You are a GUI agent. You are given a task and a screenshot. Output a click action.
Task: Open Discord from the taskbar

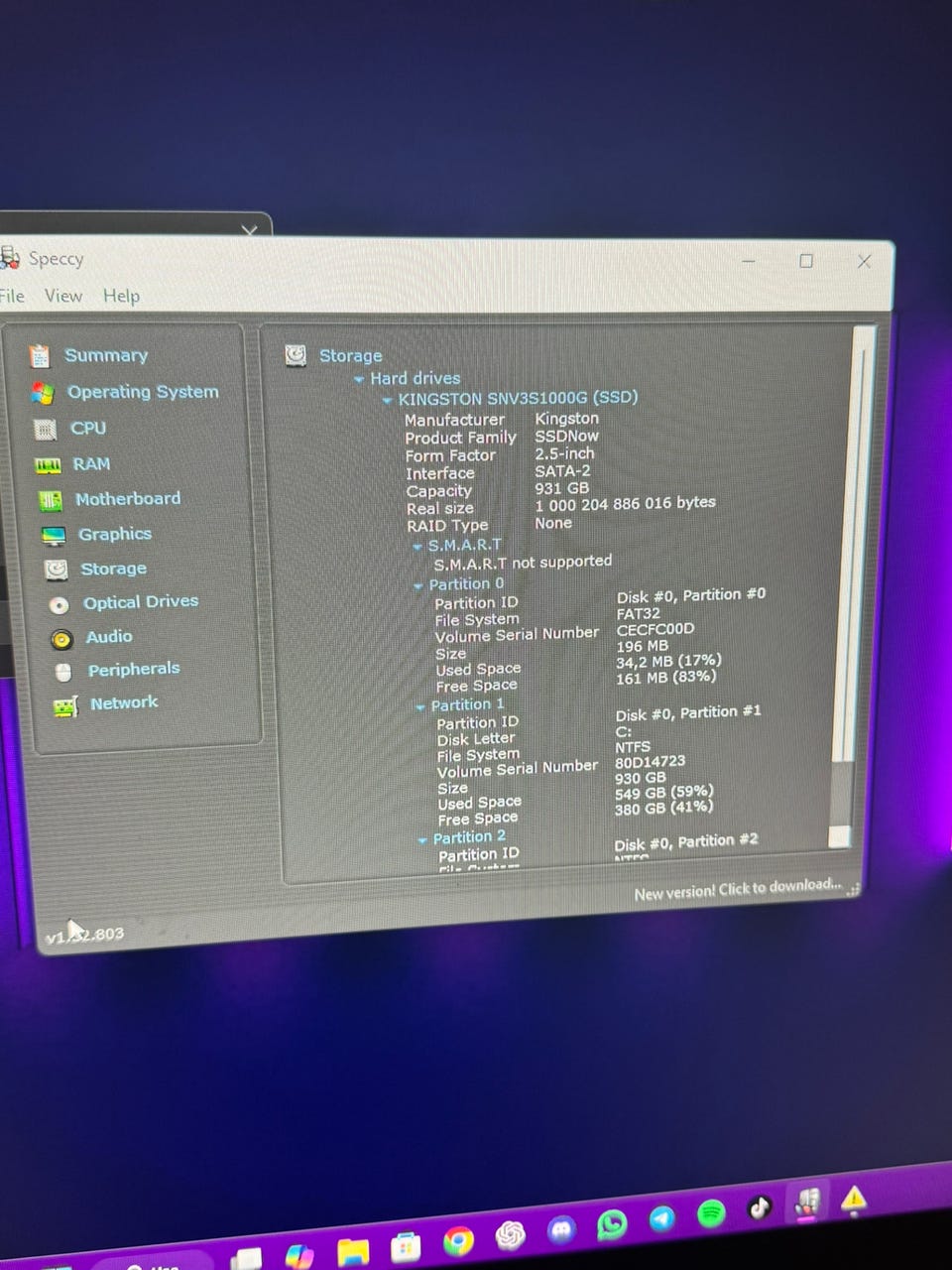561,1230
